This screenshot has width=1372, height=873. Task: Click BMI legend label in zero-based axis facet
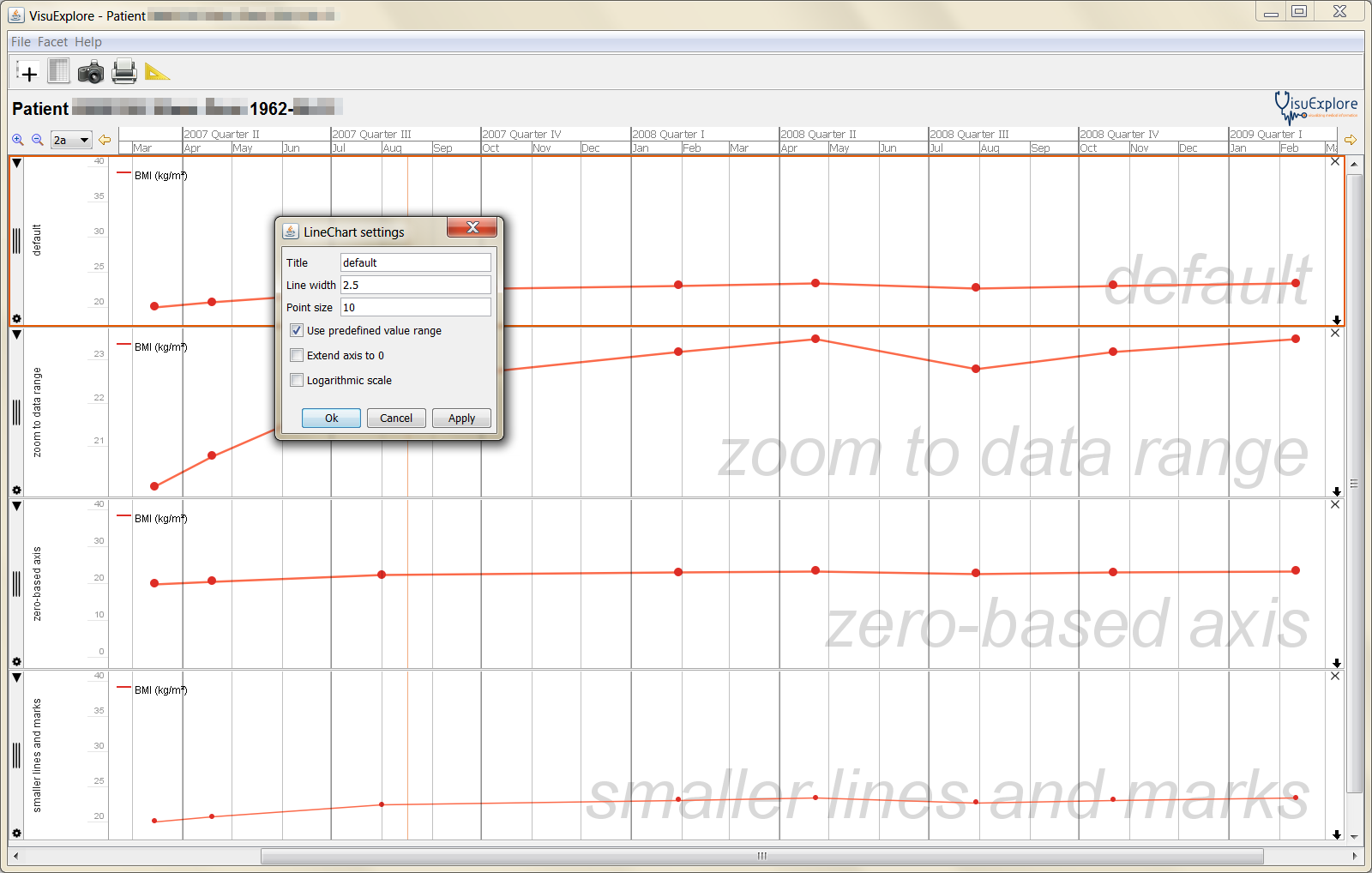(160, 519)
